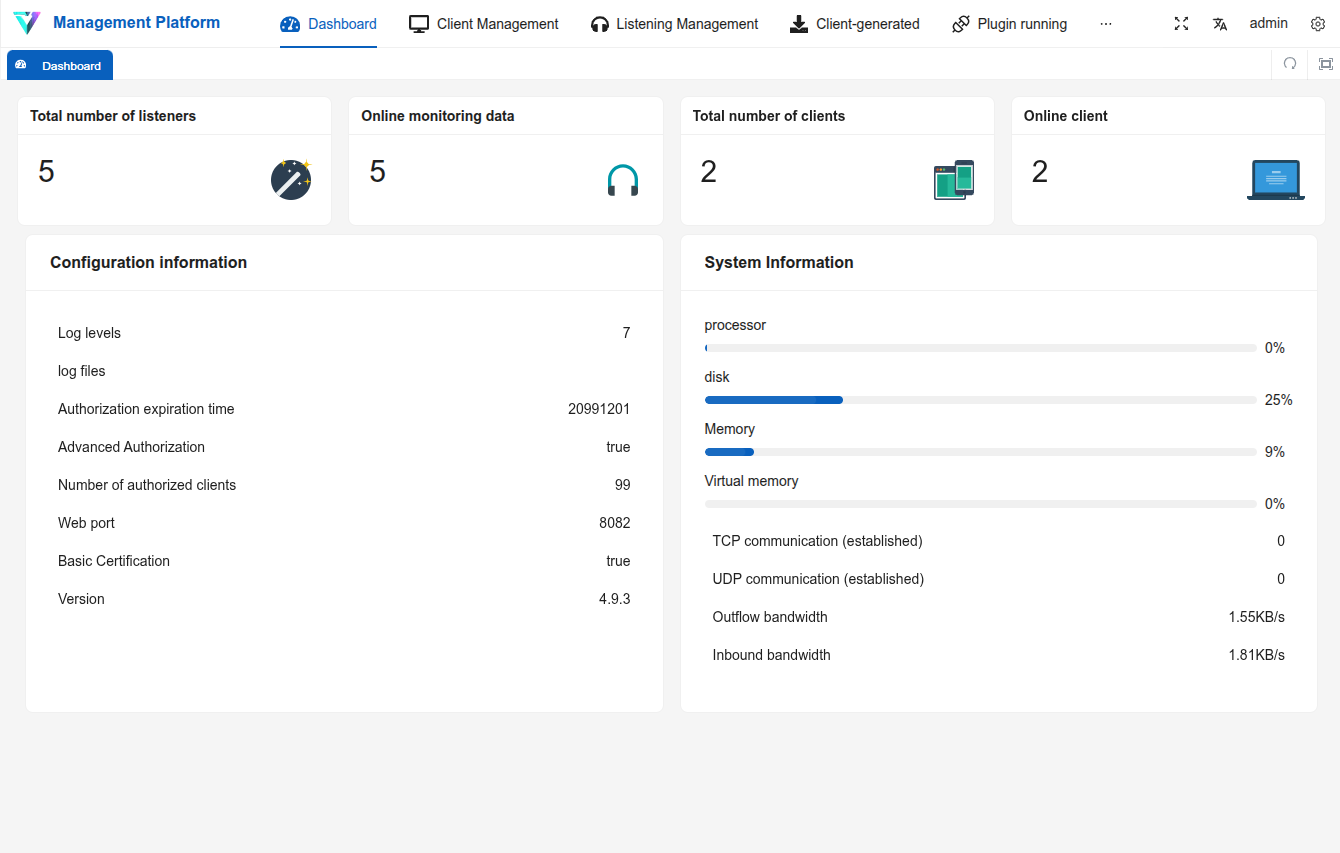This screenshot has height=853, width=1340.
Task: Click the disk usage progress bar
Action: [x=980, y=400]
